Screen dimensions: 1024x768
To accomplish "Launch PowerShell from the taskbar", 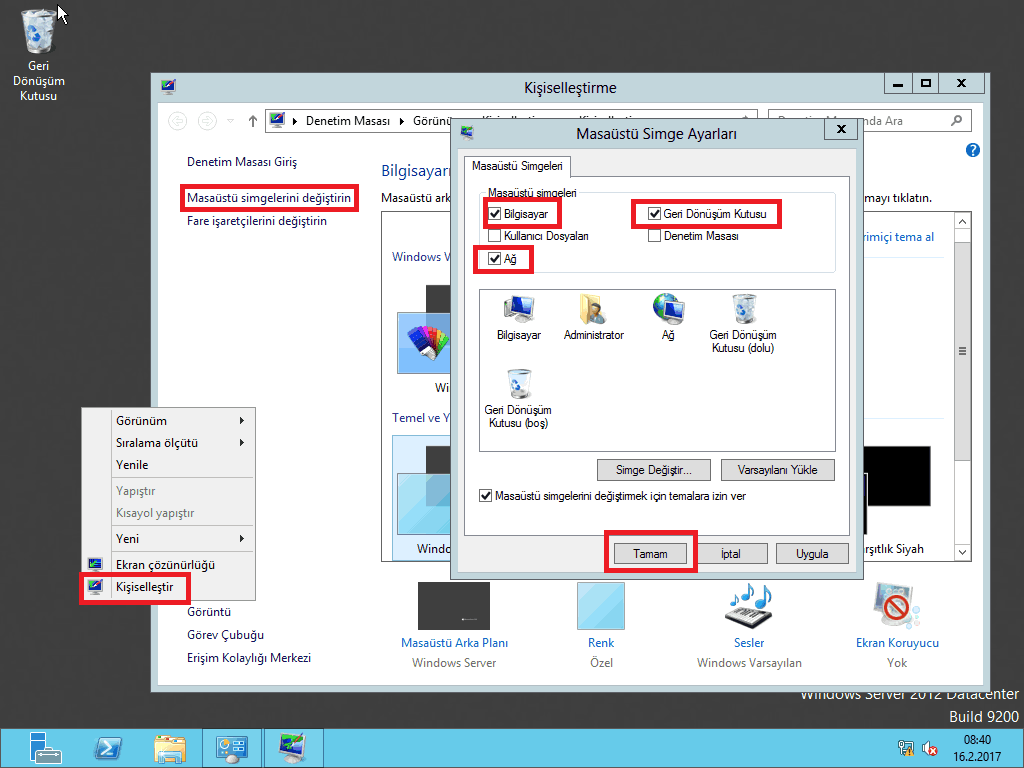I will click(x=107, y=747).
